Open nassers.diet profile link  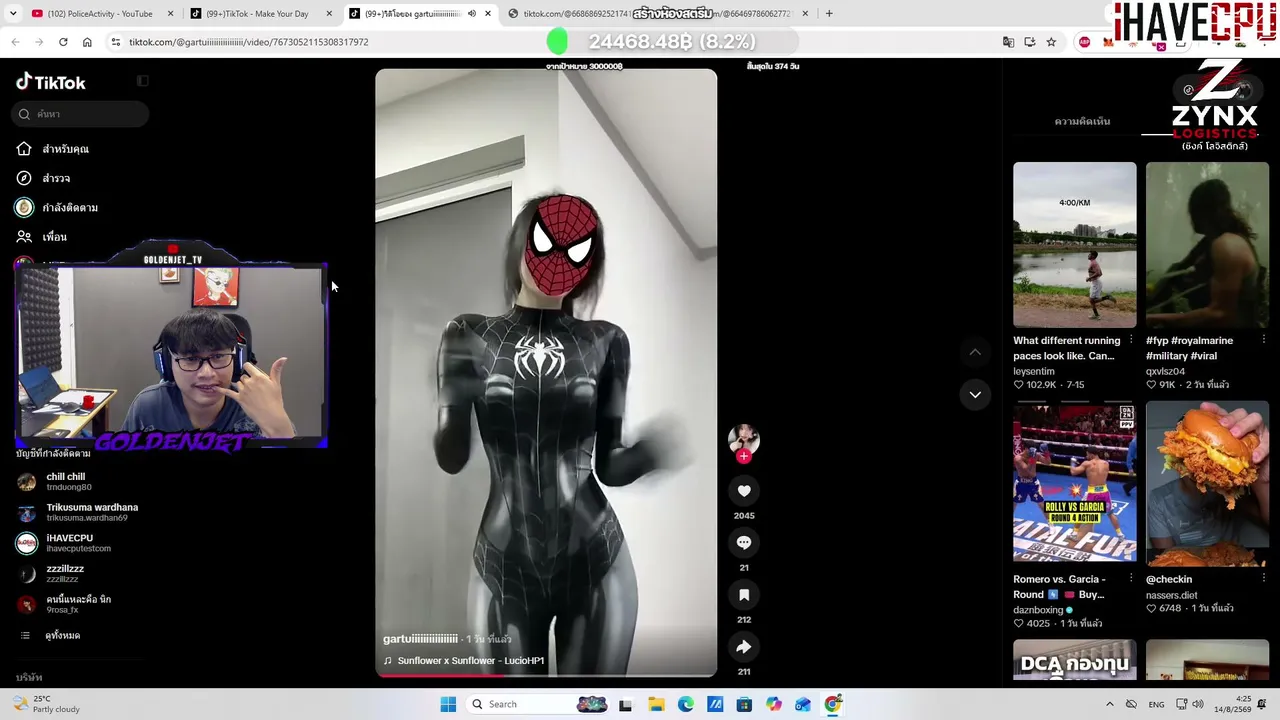tap(1174, 595)
